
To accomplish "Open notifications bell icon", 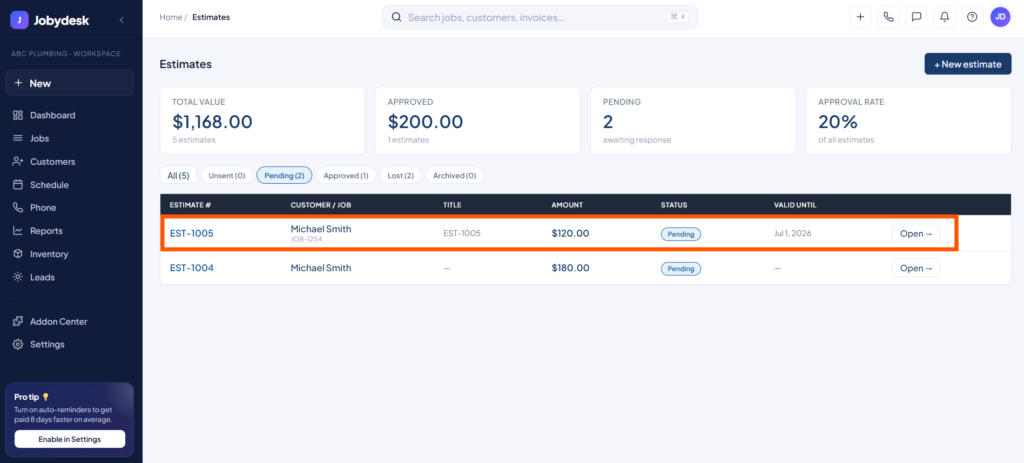I will tap(944, 18).
